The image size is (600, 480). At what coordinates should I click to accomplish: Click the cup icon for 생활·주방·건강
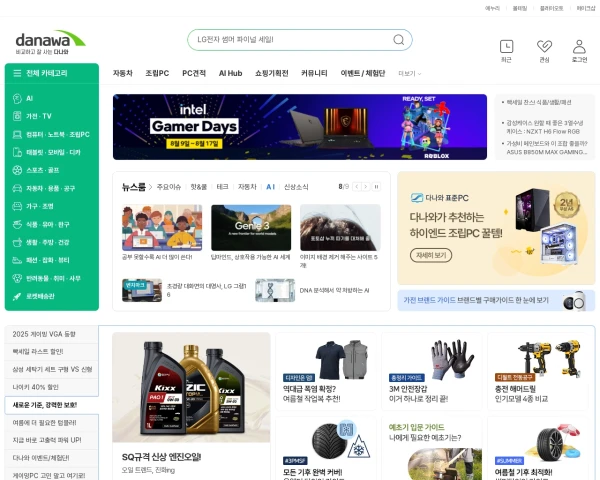coord(17,242)
